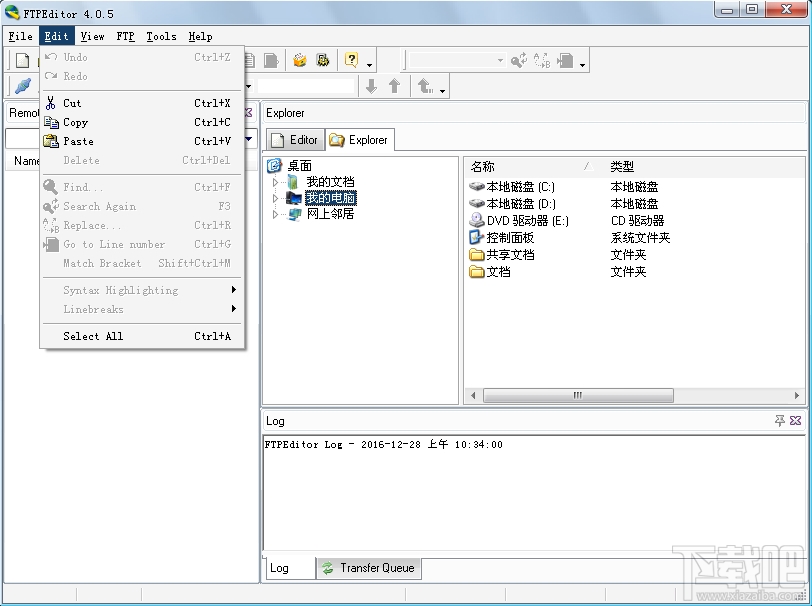812x606 pixels.
Task: Open the File menu
Action: (21, 36)
